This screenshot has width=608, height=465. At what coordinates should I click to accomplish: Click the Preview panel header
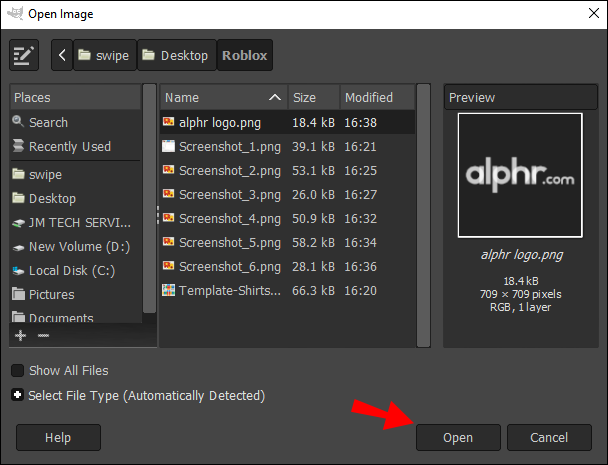pyautogui.click(x=520, y=97)
